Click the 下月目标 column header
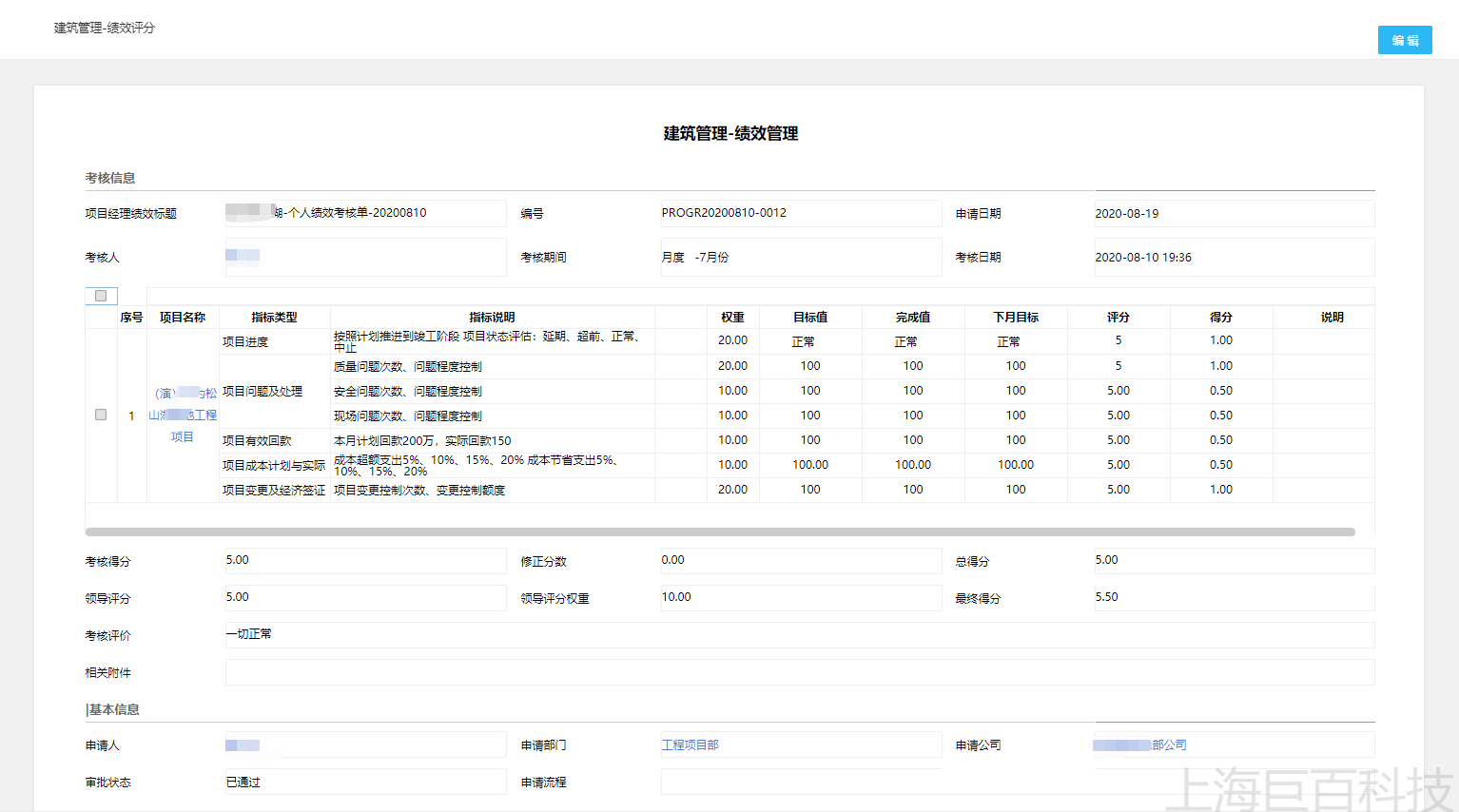This screenshot has width=1459, height=812. click(1016, 317)
